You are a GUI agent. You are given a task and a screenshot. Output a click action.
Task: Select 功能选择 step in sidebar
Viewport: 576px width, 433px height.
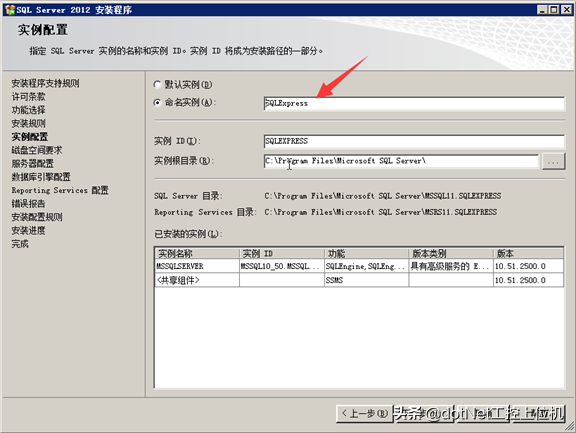28,110
